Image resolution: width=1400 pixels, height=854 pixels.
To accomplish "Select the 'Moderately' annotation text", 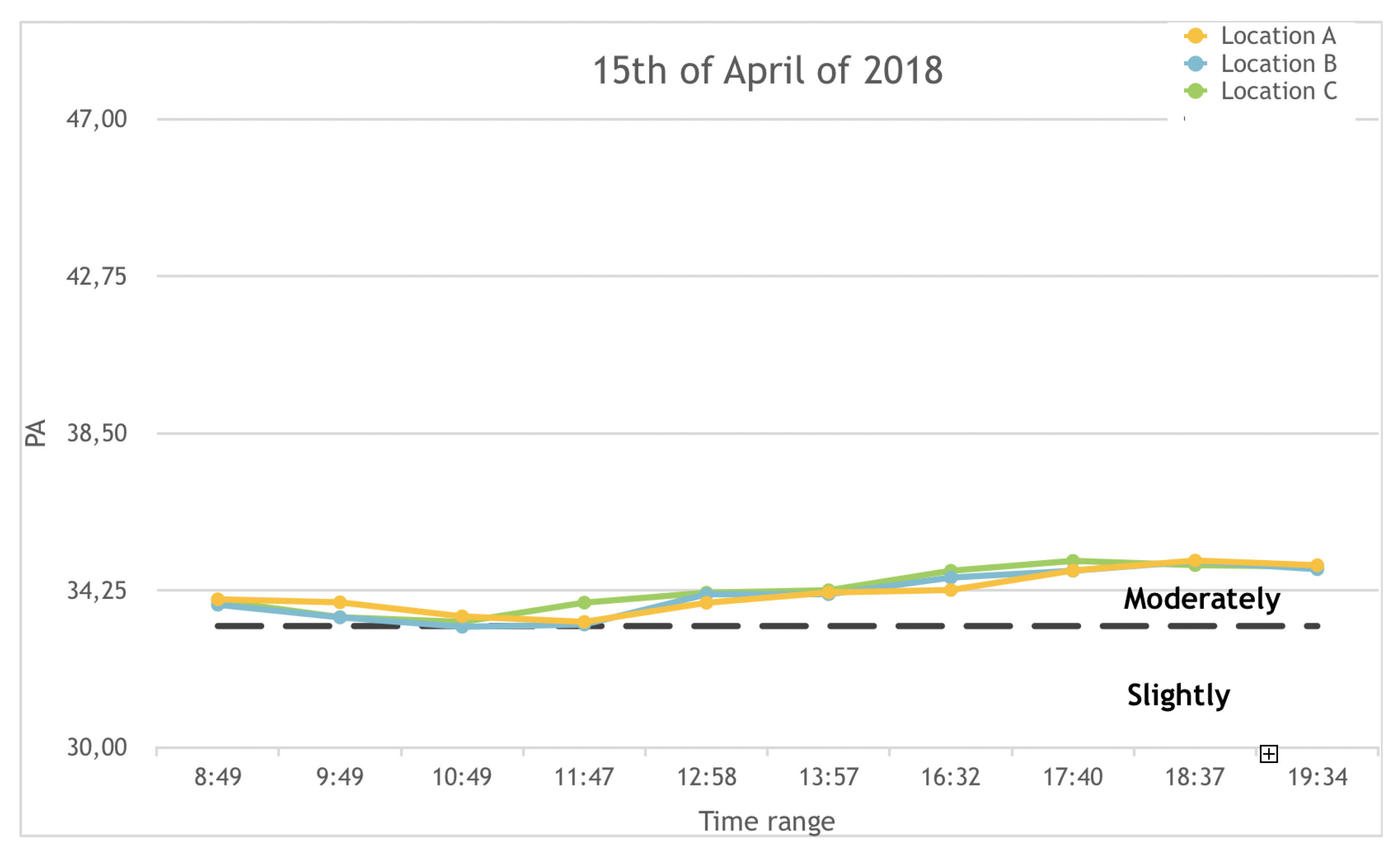I will click(x=1202, y=599).
